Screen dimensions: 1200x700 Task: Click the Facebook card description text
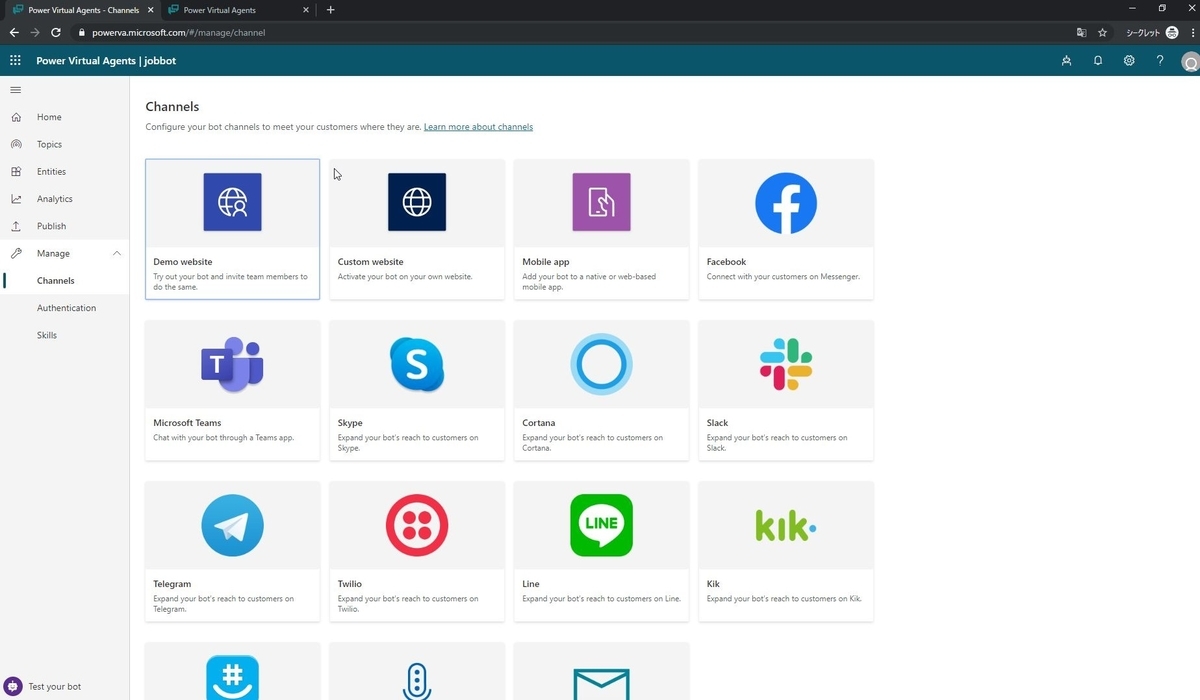pos(783,277)
